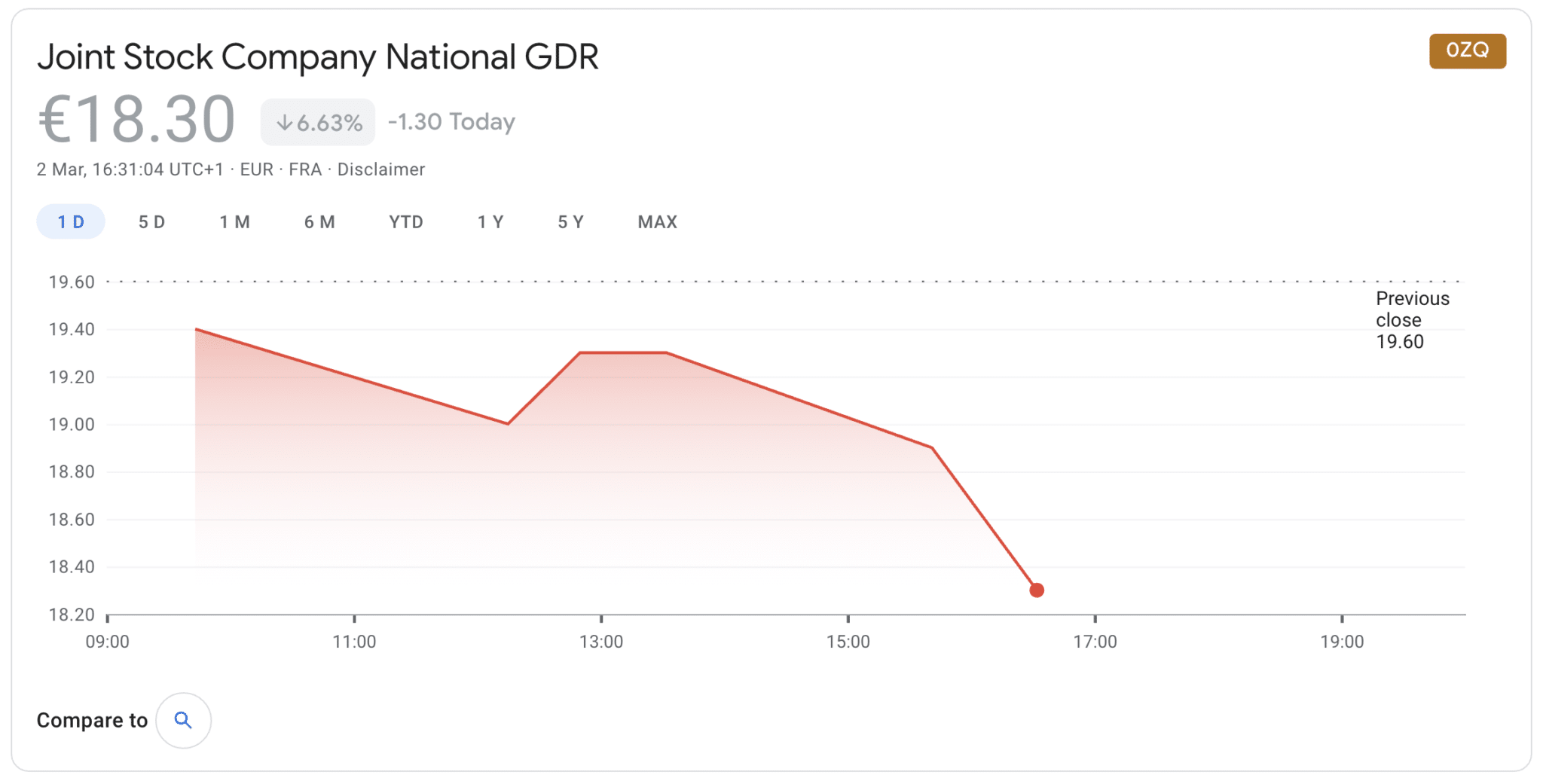1543x784 pixels.
Task: Click the Previous close 19.60 label
Action: tap(1412, 320)
